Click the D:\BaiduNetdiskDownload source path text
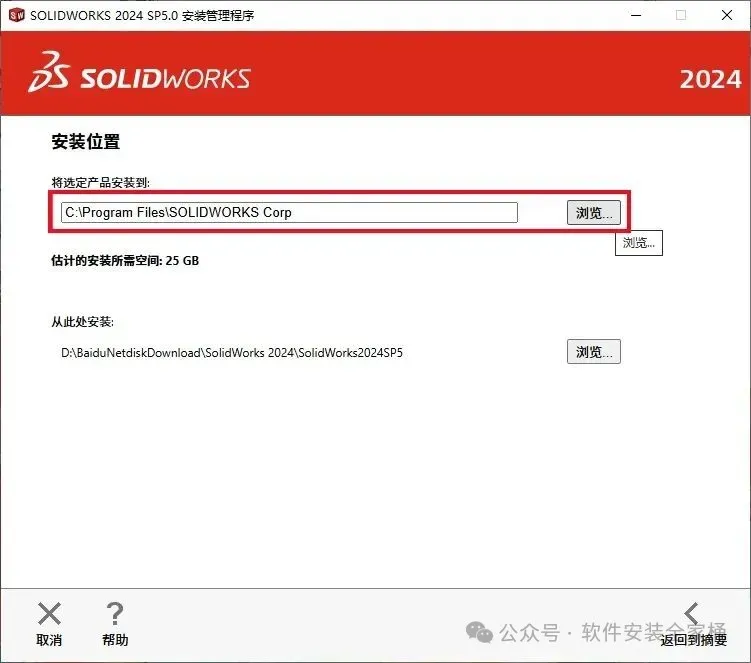The width and height of the screenshot is (751, 663). tap(232, 353)
